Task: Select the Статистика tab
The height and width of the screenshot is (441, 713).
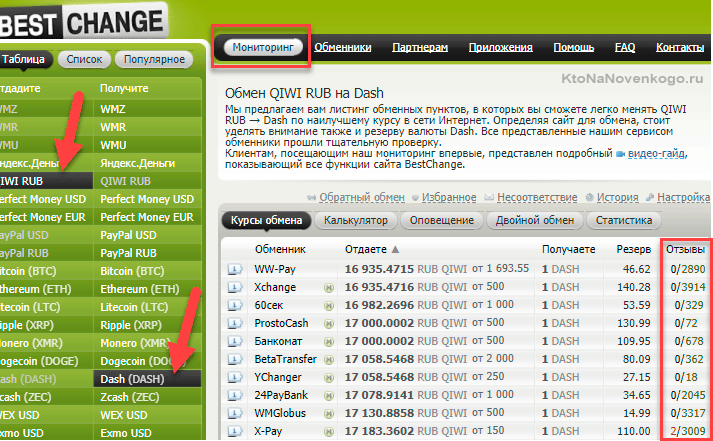Action: (x=624, y=220)
